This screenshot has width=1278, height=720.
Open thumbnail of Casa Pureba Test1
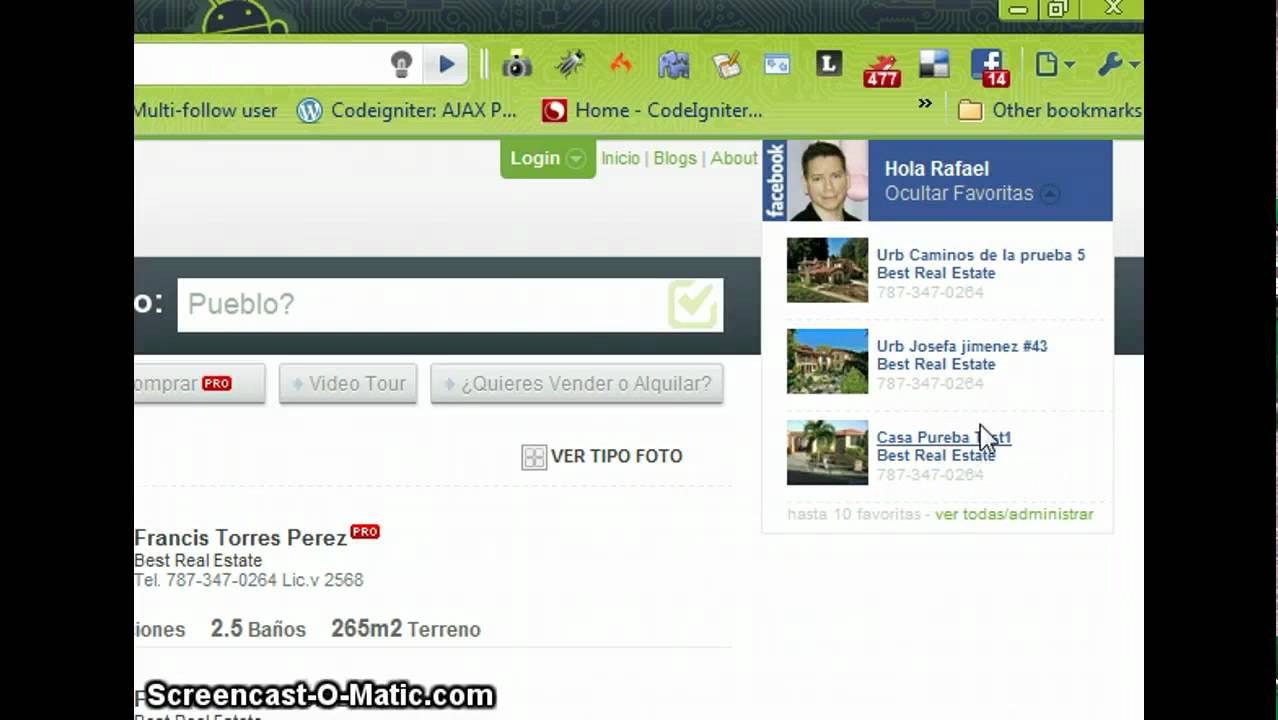[827, 452]
